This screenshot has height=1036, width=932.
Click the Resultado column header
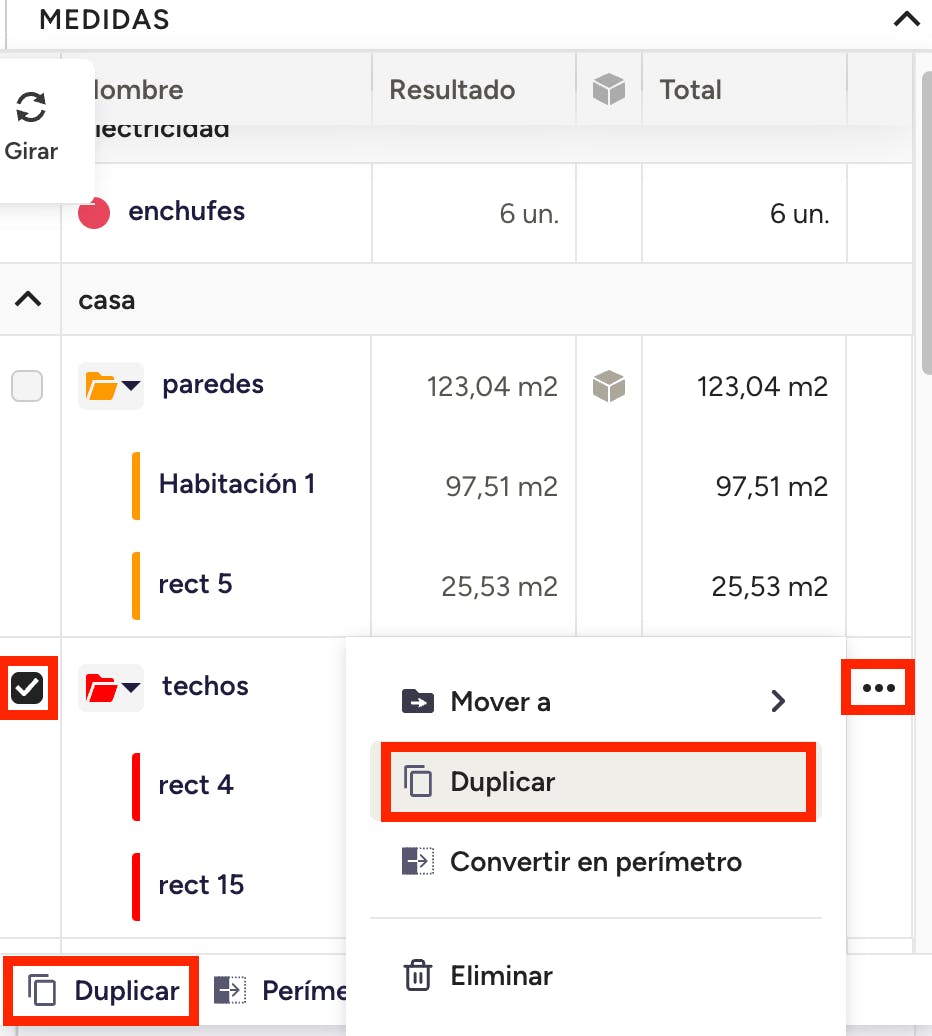[452, 90]
